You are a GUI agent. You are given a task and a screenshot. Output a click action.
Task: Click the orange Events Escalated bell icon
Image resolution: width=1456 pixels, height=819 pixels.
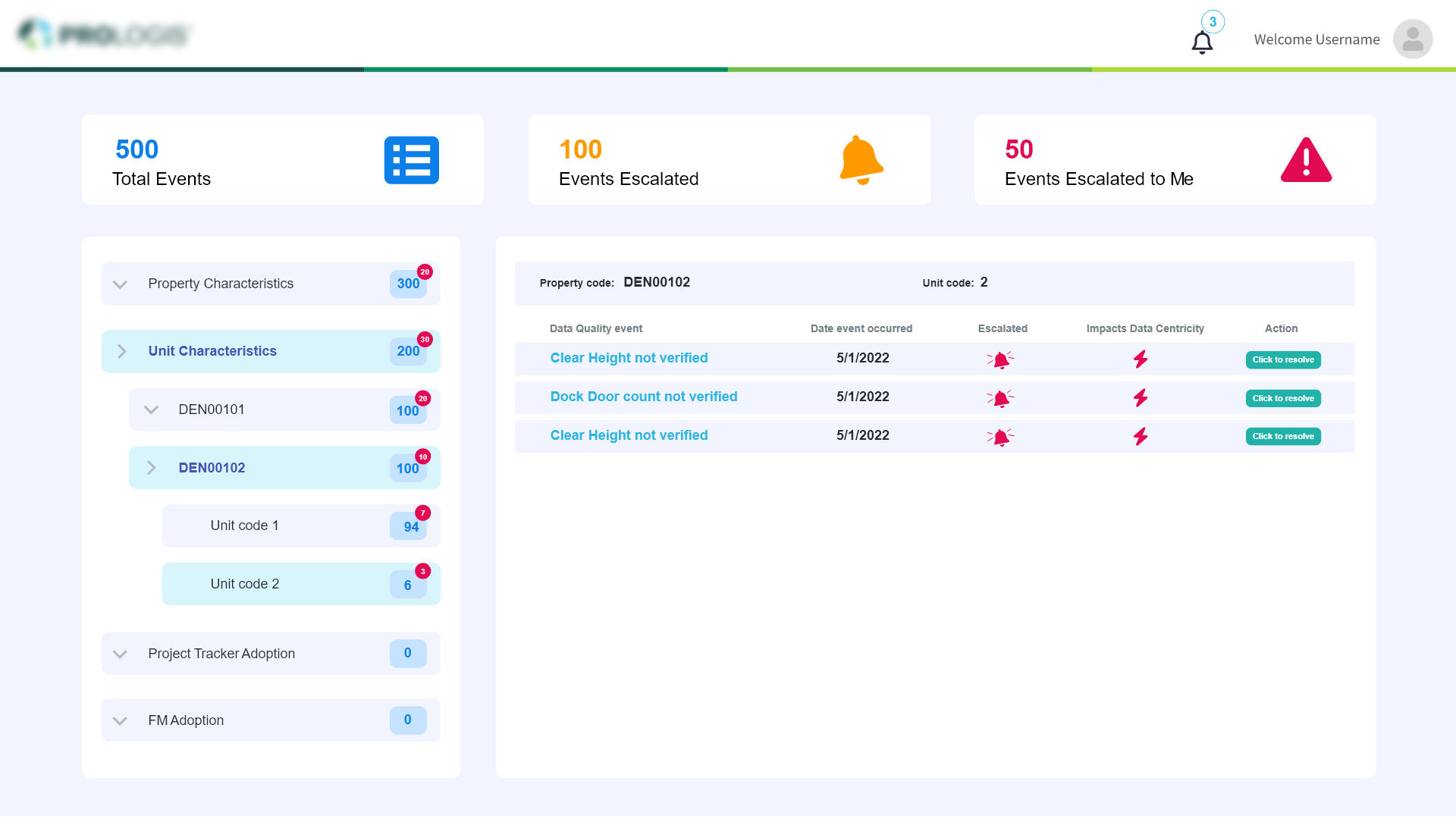click(x=861, y=160)
